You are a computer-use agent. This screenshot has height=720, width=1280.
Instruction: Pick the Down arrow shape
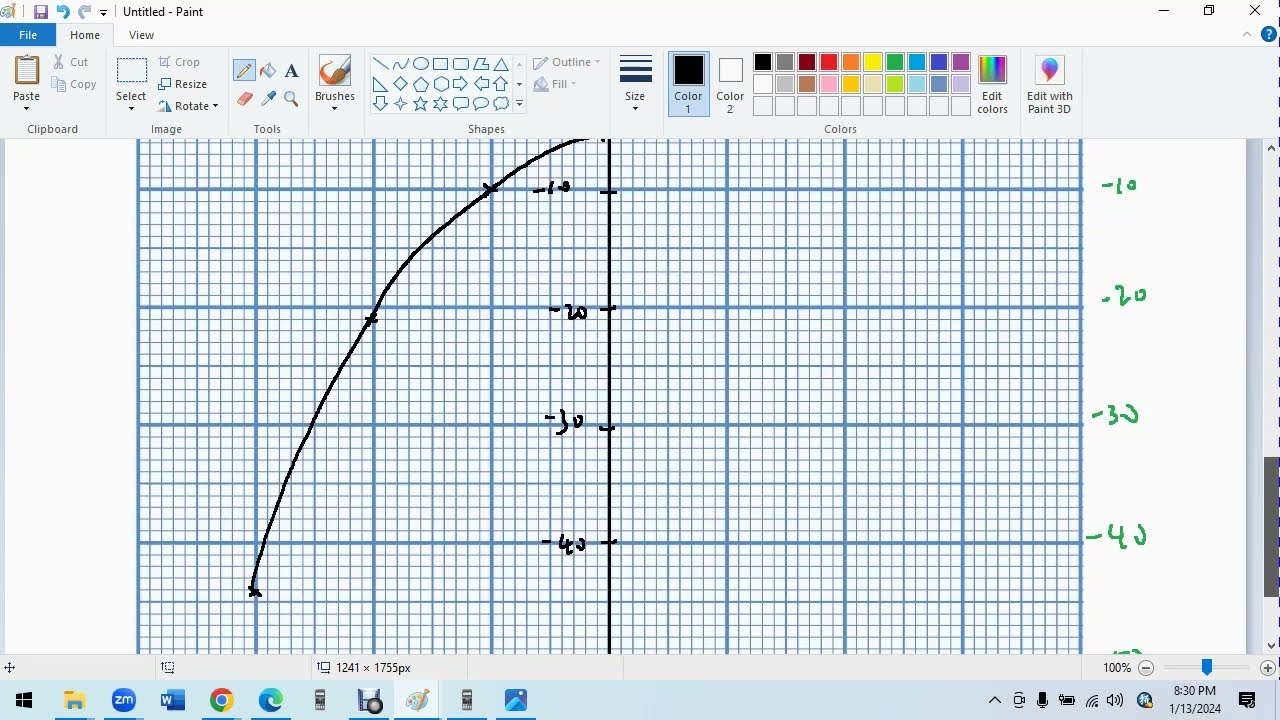[380, 104]
